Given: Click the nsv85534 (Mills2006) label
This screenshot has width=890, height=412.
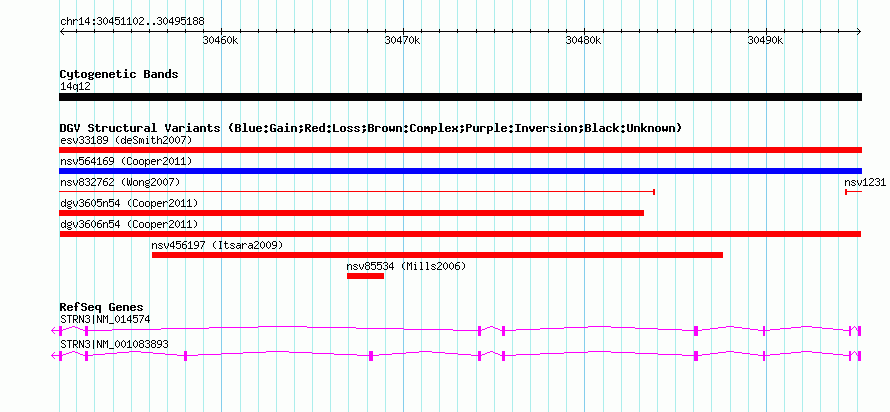Looking at the screenshot, I should [406, 266].
